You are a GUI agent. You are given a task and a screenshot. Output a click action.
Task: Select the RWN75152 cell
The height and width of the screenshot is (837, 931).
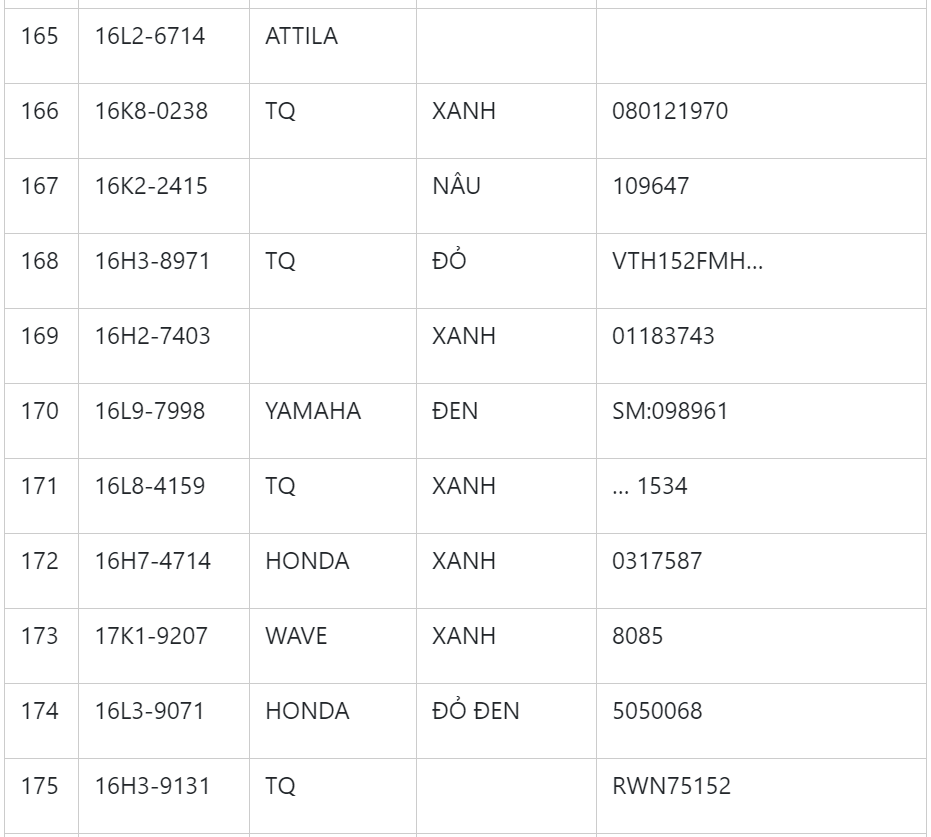point(671,786)
